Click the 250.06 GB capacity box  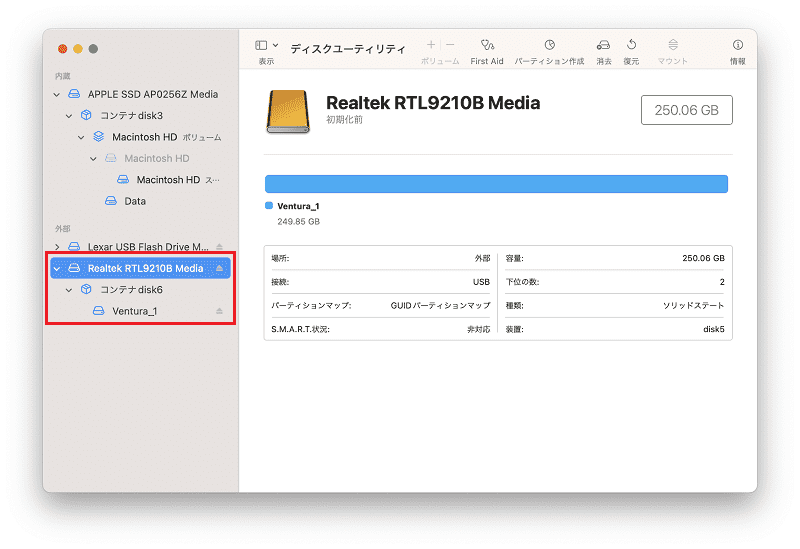687,110
